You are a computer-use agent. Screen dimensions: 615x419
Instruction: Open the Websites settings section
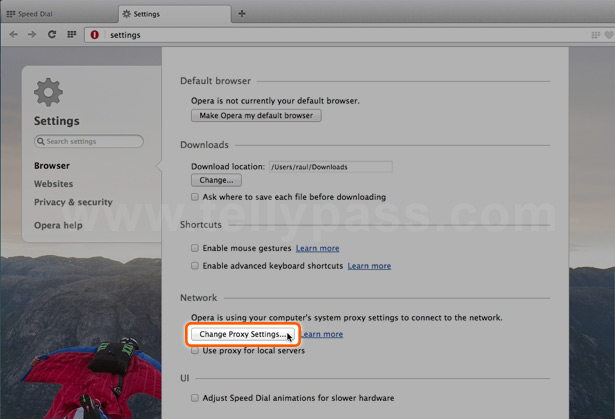point(53,184)
